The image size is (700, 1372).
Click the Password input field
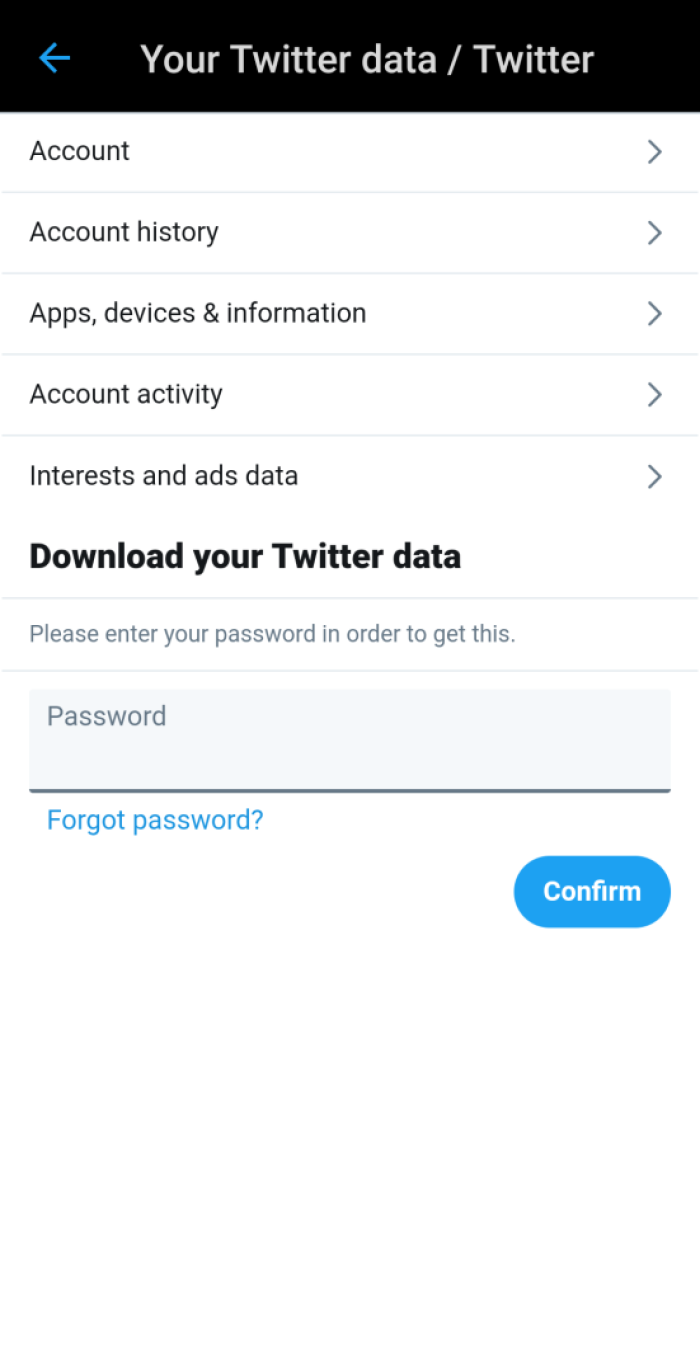click(350, 740)
